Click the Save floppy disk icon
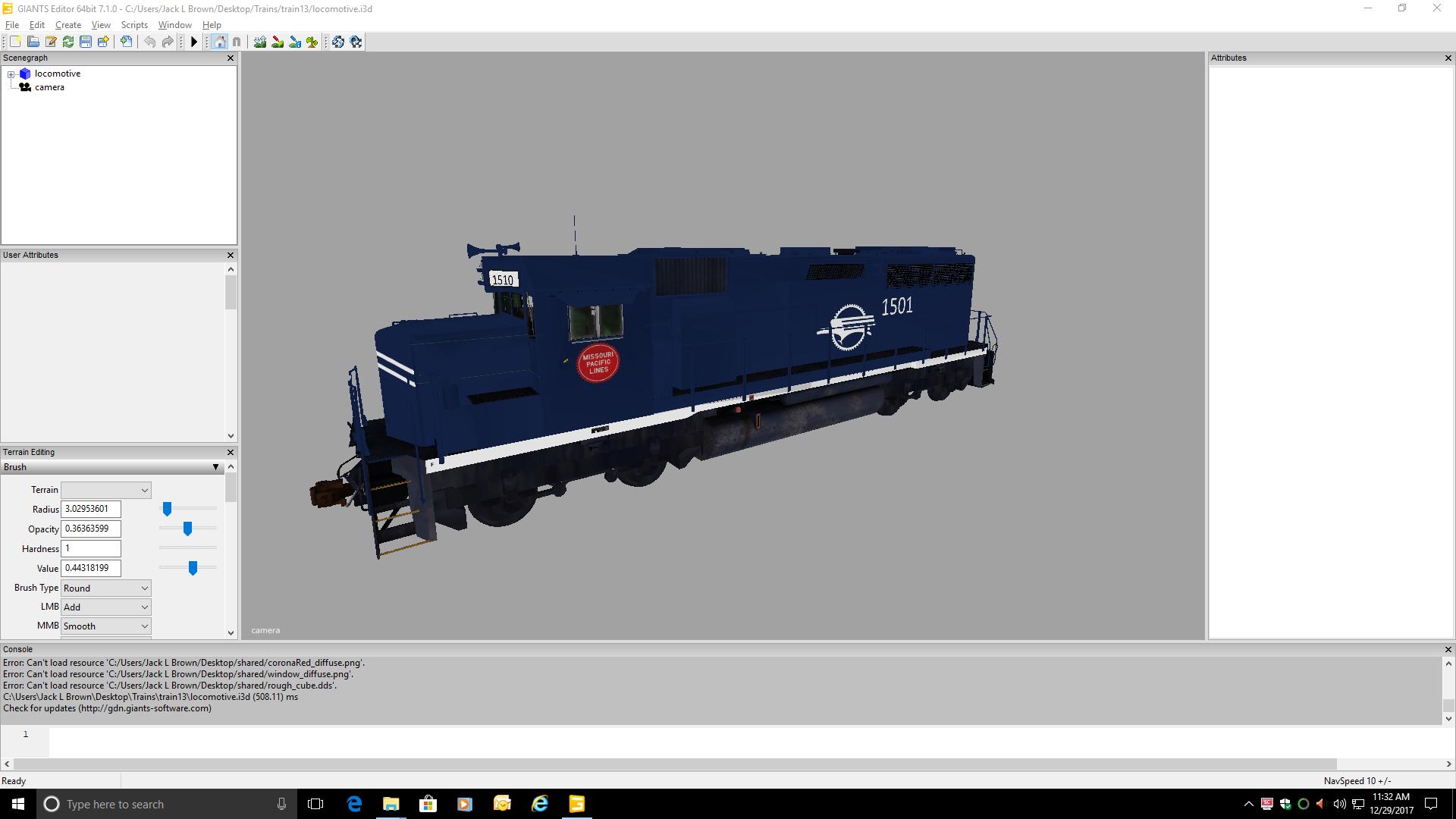This screenshot has width=1456, height=819. coord(86,42)
